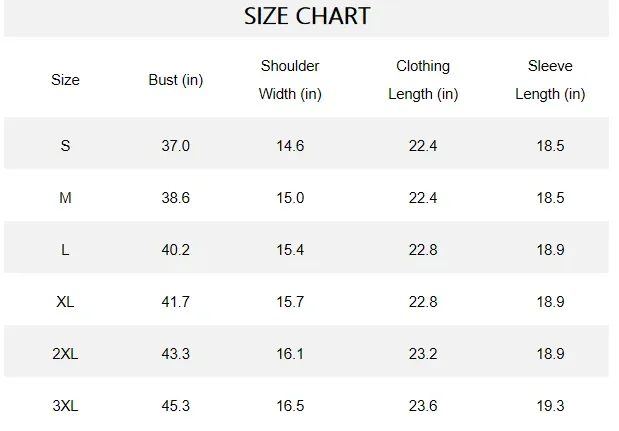This screenshot has width=619, height=431.
Task: Select the Size column header
Action: [65, 80]
